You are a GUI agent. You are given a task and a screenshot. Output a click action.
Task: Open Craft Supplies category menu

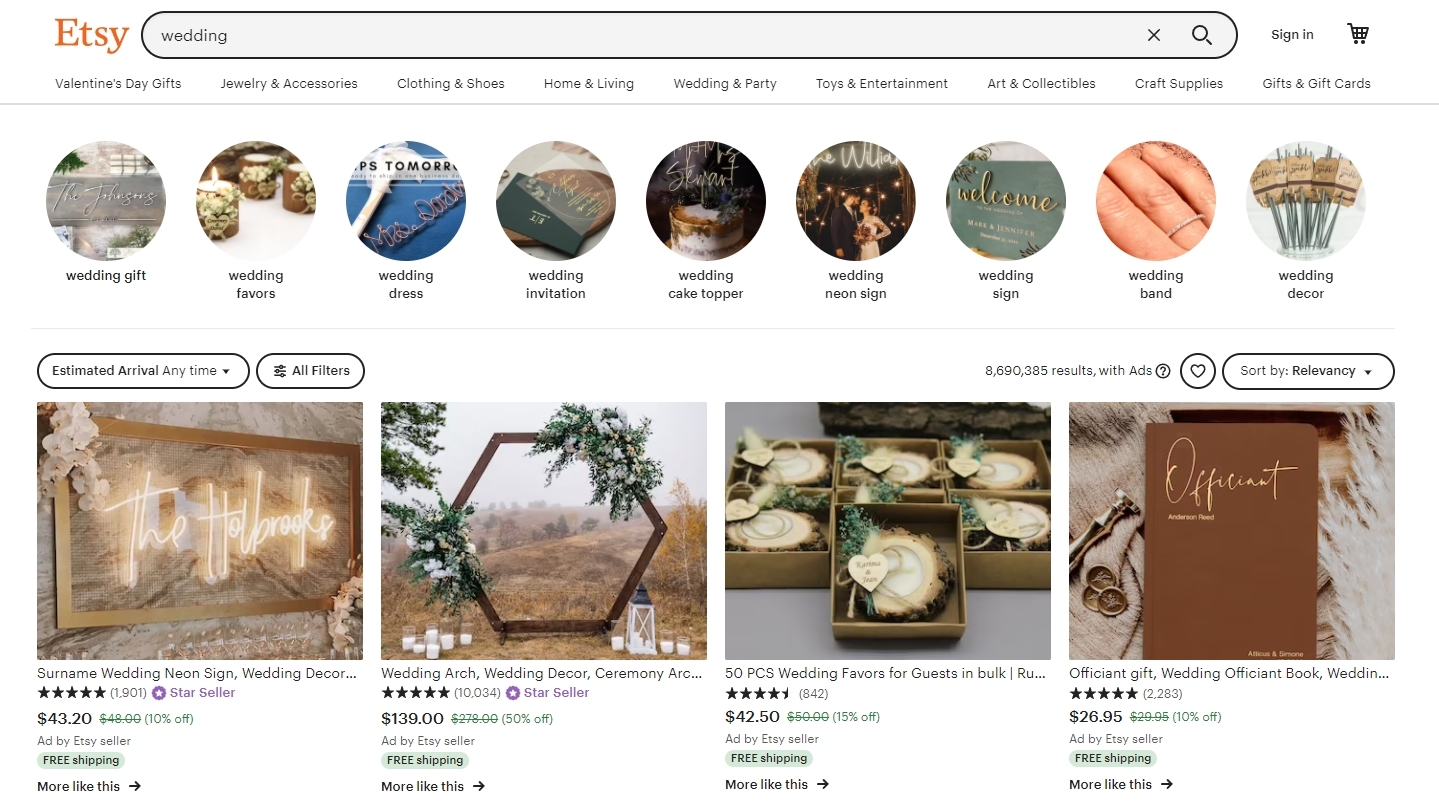point(1178,84)
